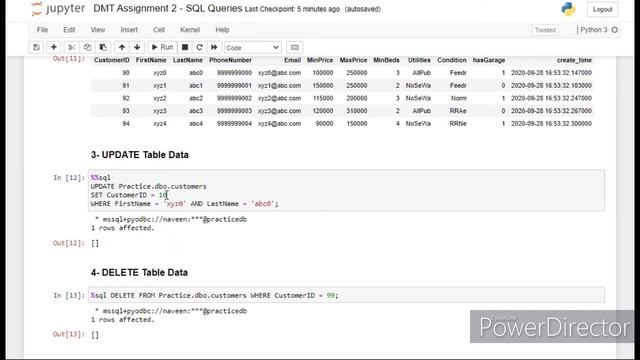Click the Python logo icon
The image size is (640, 360).
pyautogui.click(x=568, y=9)
